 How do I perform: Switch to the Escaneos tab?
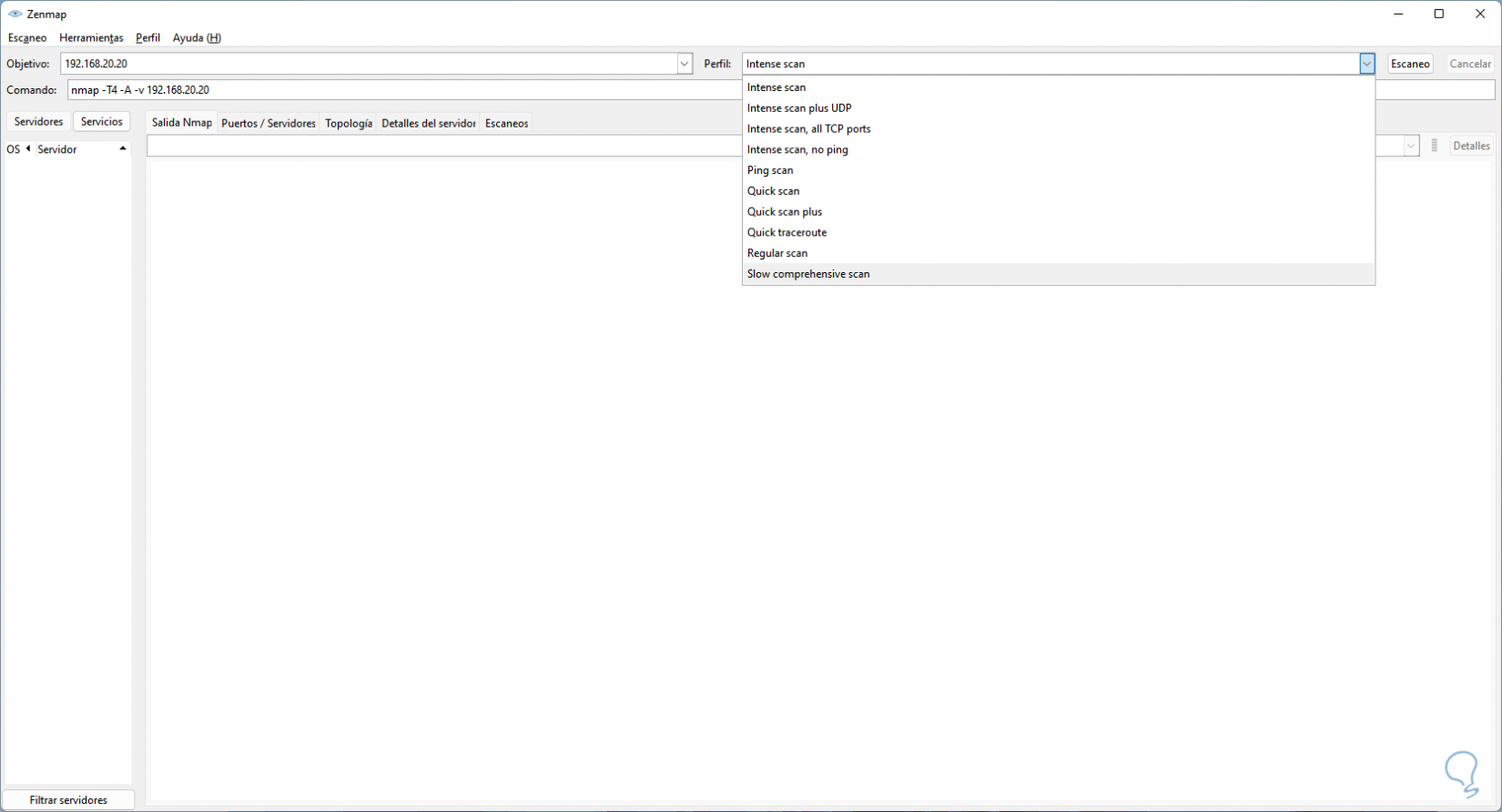(506, 123)
